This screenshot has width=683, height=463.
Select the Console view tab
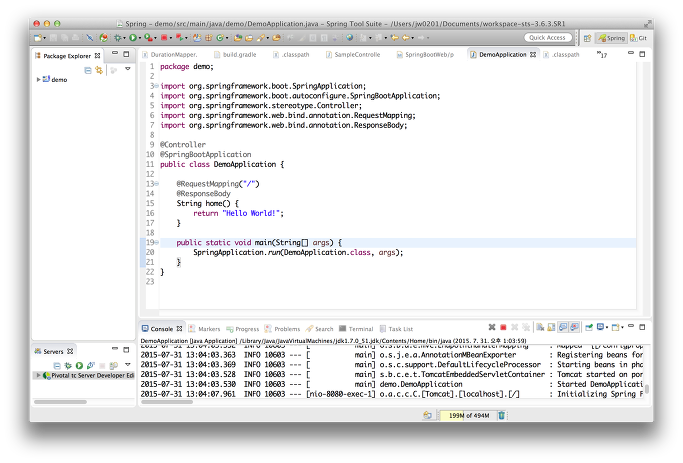(x=162, y=329)
